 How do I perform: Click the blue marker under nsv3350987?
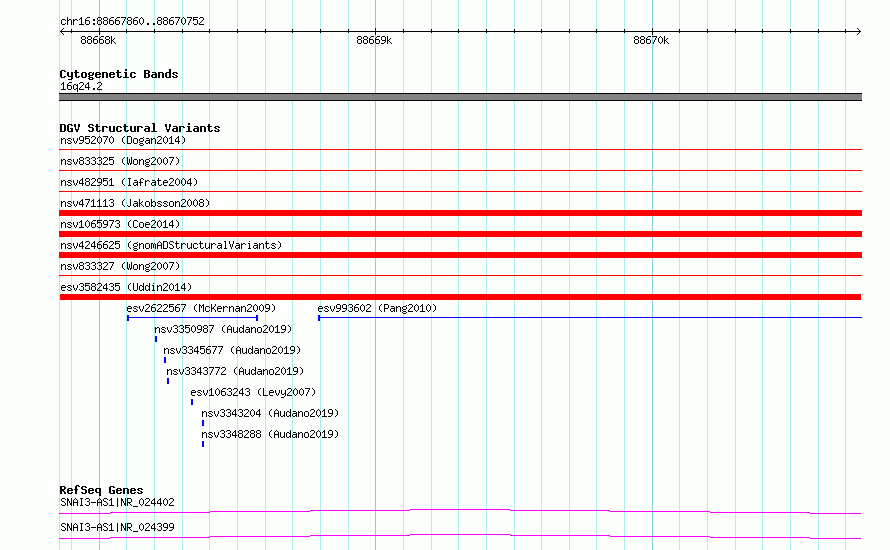tap(156, 339)
